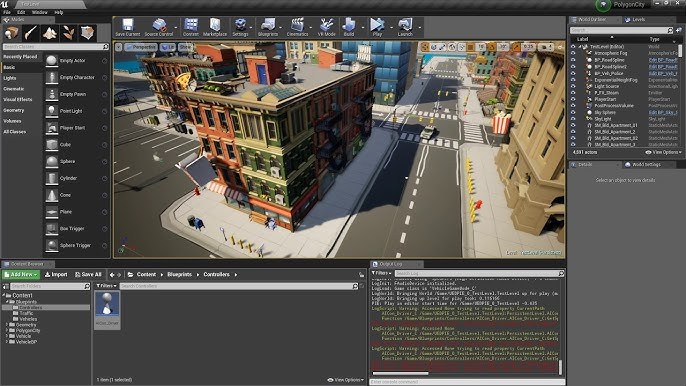Toggle visibility eye for PlayerStart

coord(573,99)
